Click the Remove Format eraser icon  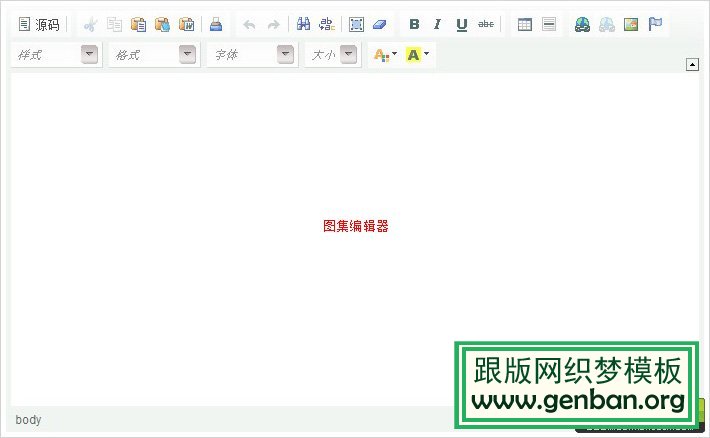click(379, 24)
